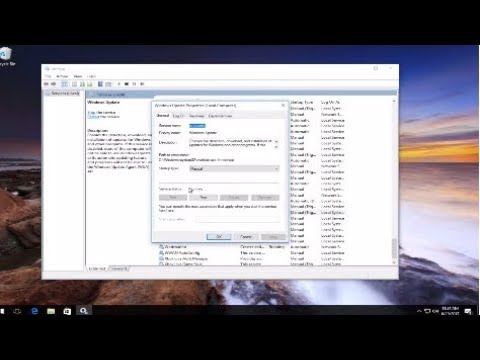Click the Pause button under Service status
Viewport: 480px width, 360px height.
click(x=234, y=197)
